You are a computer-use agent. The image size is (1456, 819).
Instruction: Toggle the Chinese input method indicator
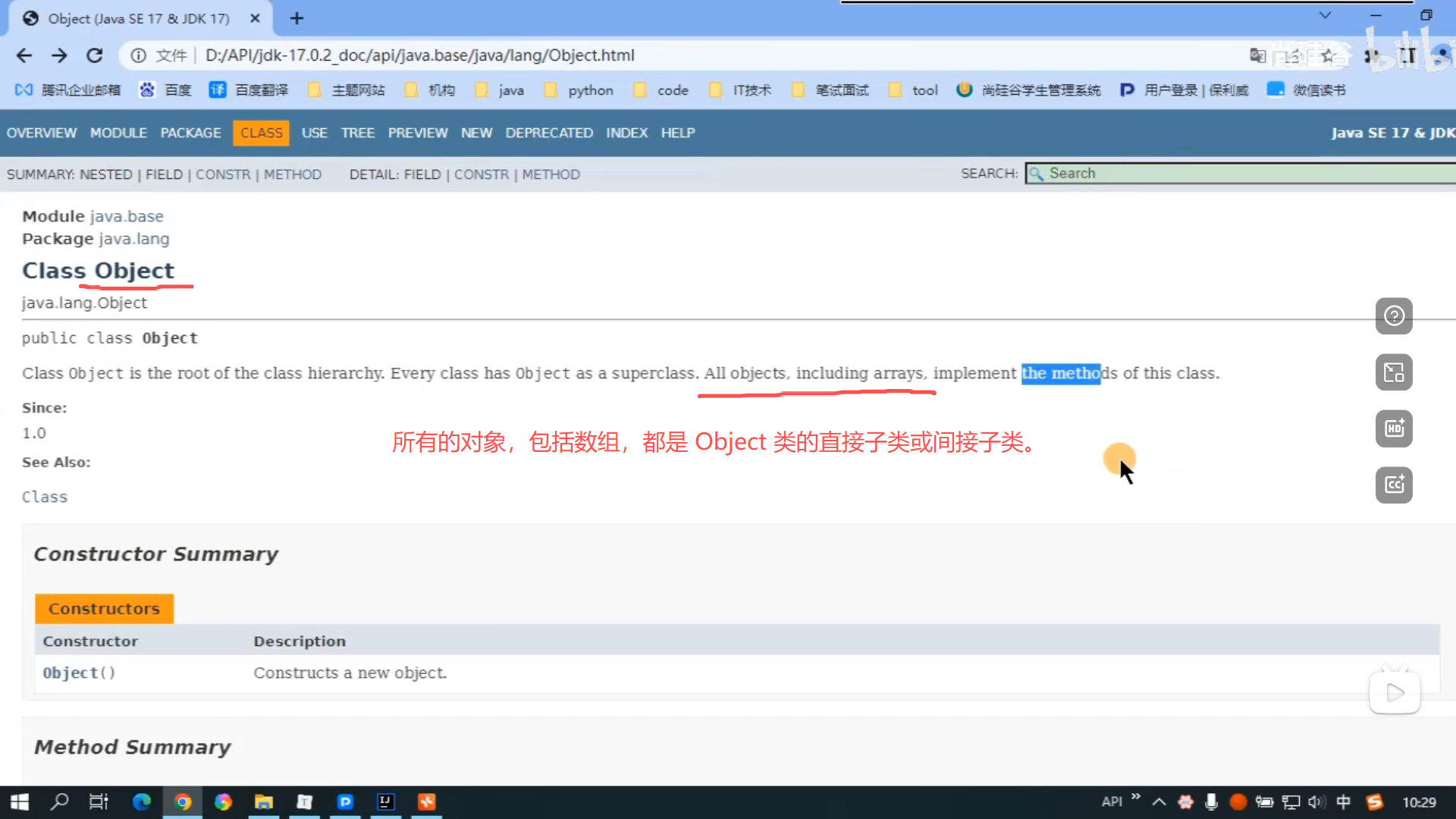coord(1343,802)
